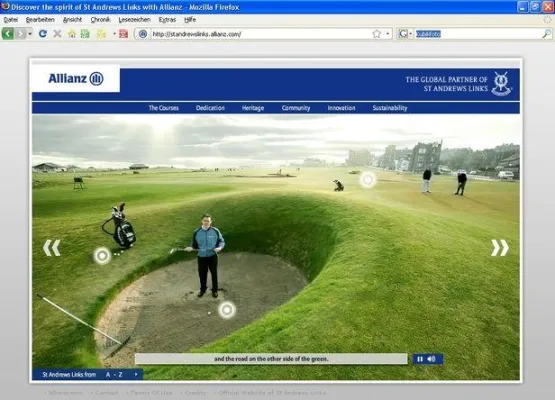This screenshot has height=400, width=555.
Task: Click the Allianz logo
Action: [x=76, y=78]
